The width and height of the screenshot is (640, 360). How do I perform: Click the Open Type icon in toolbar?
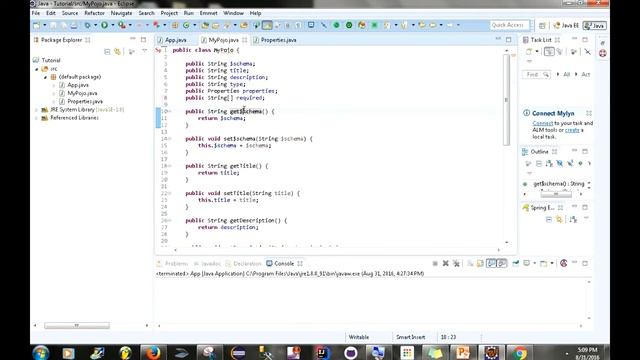[x=205, y=25]
